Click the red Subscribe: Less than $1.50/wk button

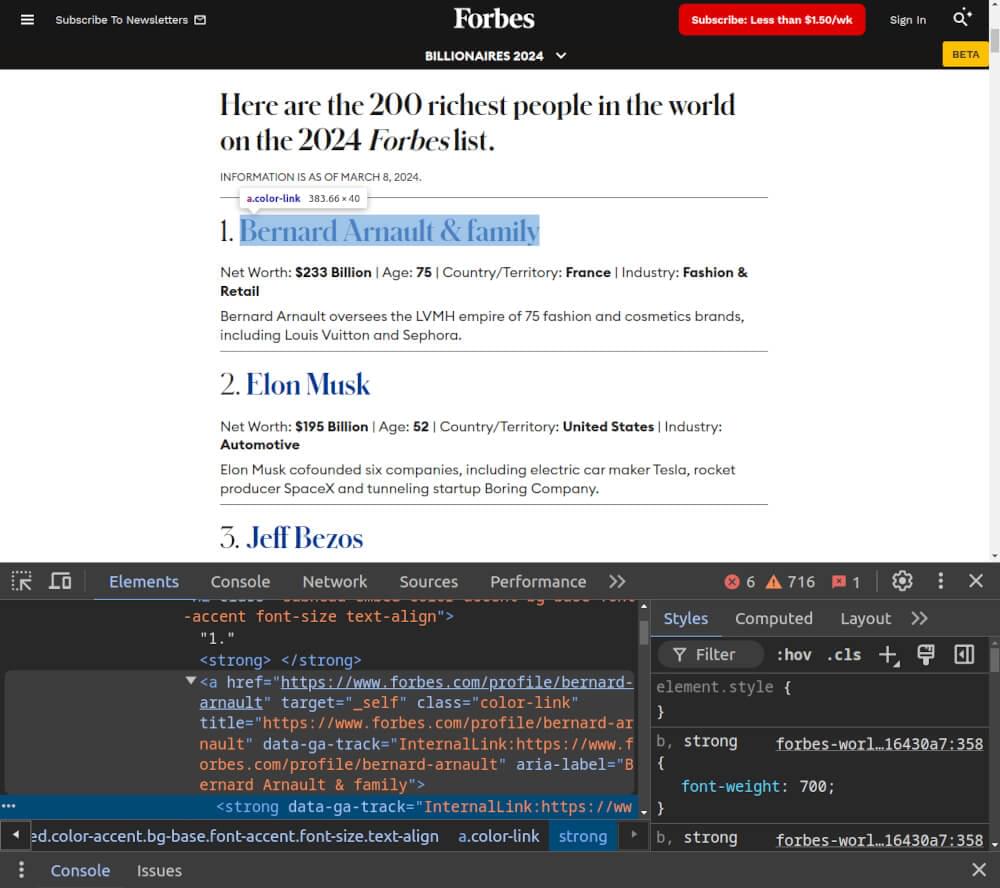coord(771,19)
